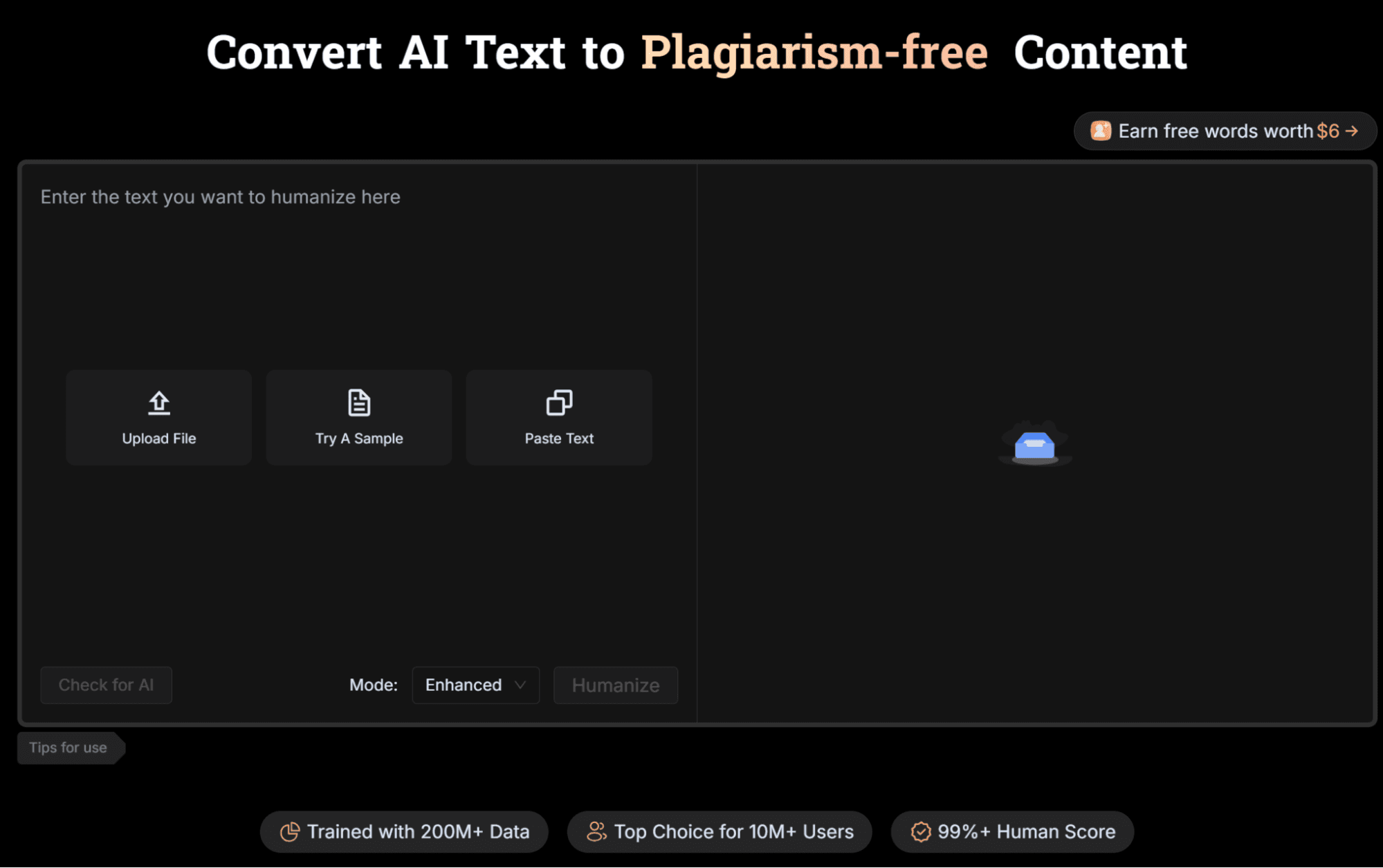
Task: Click the Paste Text label
Action: point(559,438)
